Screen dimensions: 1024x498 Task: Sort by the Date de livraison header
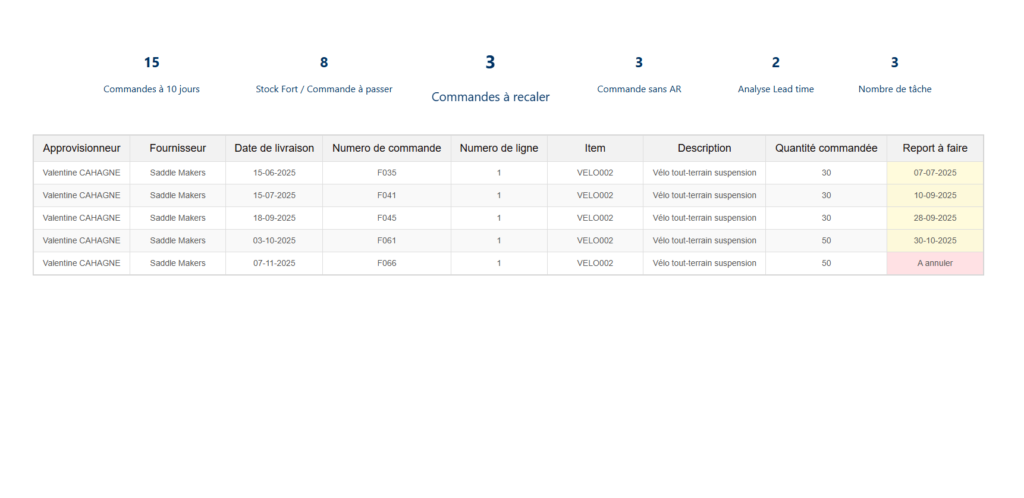click(274, 148)
